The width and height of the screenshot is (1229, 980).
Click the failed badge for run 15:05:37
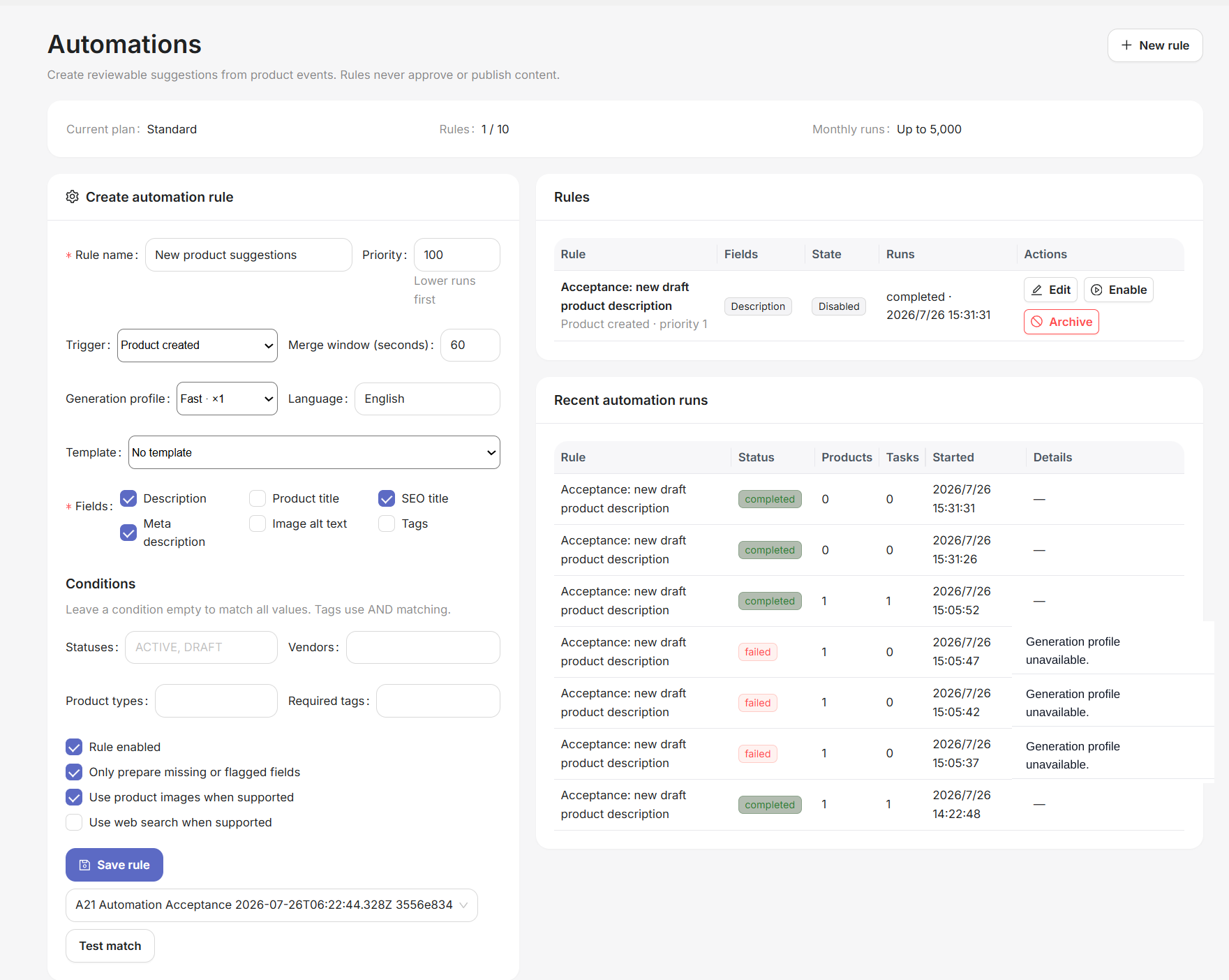(x=757, y=754)
